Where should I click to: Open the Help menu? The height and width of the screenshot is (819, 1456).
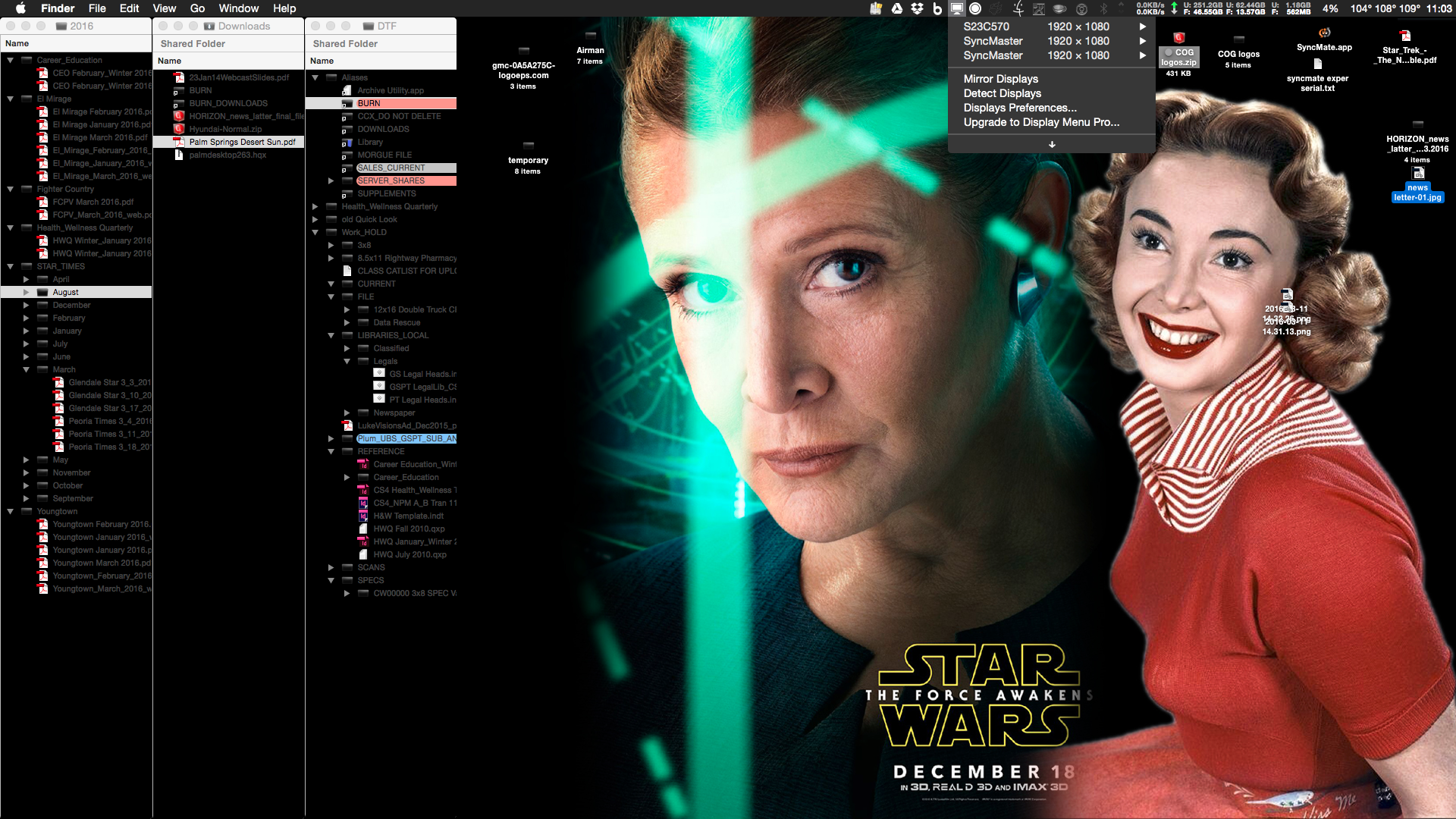[x=284, y=8]
